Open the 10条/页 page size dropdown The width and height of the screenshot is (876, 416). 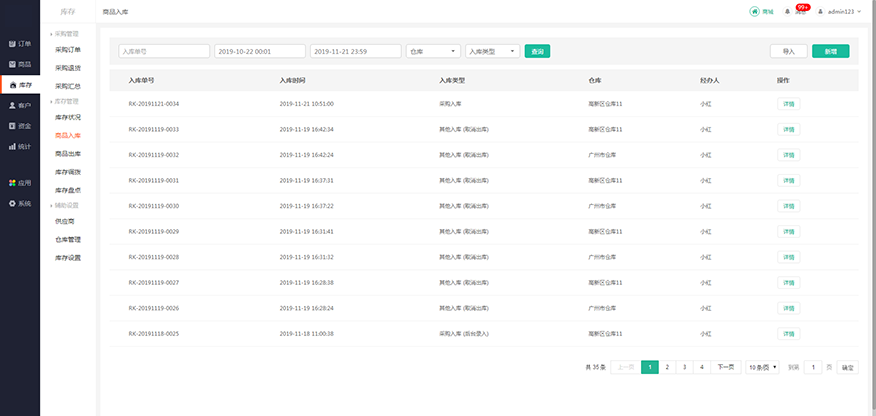(763, 367)
